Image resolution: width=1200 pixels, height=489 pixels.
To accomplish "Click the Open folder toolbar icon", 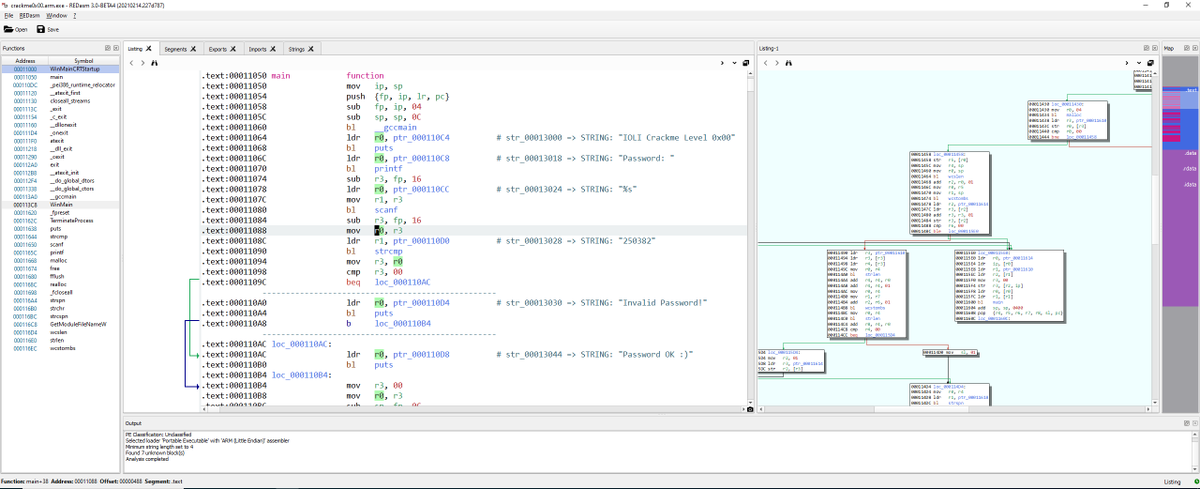I will (8, 29).
